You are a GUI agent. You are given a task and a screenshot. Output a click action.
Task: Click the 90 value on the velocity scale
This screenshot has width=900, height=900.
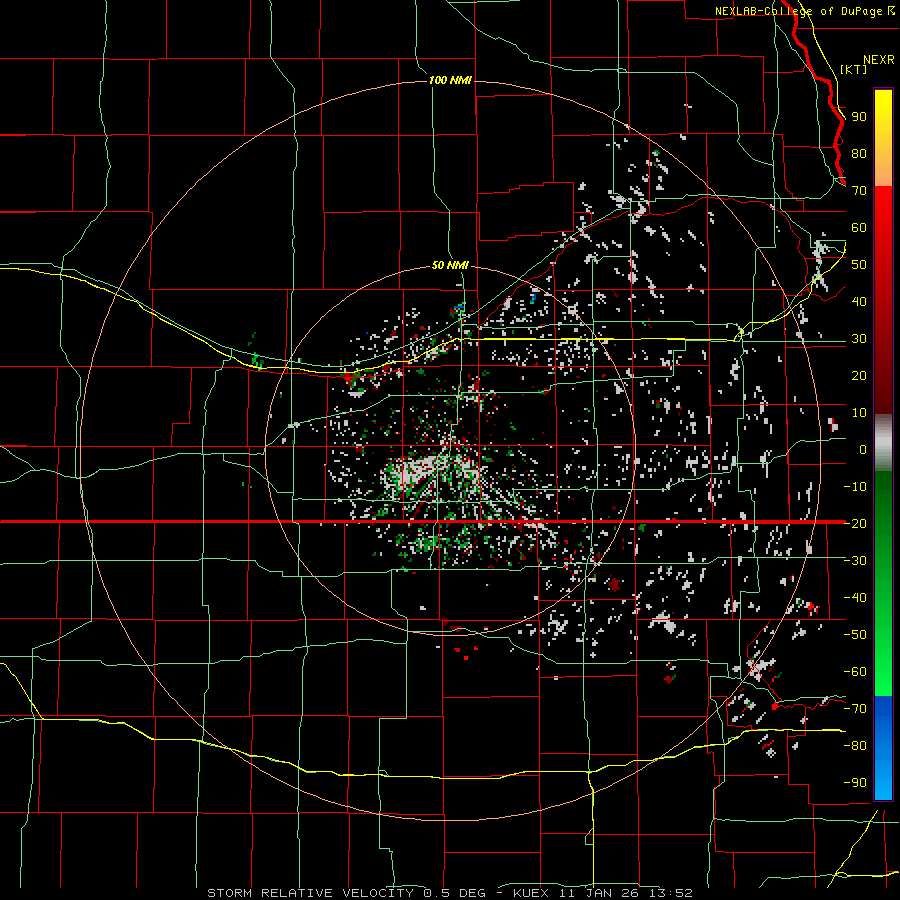coord(859,117)
